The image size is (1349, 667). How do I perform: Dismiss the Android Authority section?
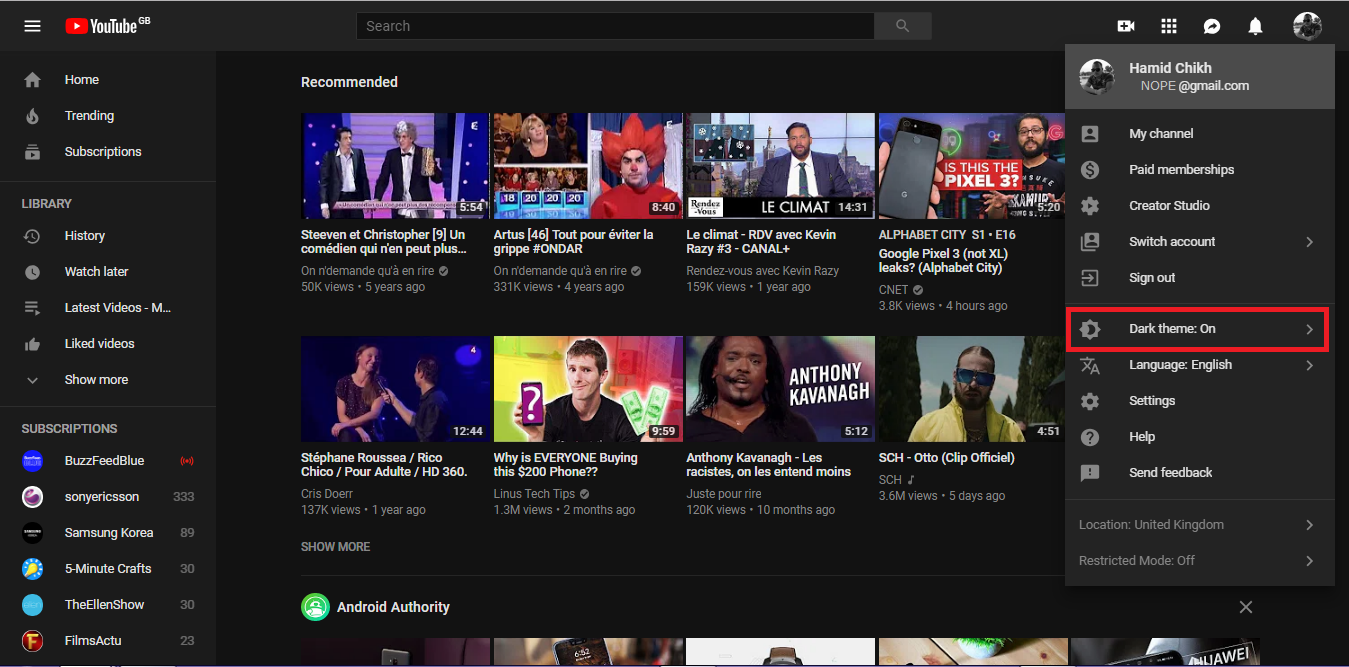(x=1245, y=607)
